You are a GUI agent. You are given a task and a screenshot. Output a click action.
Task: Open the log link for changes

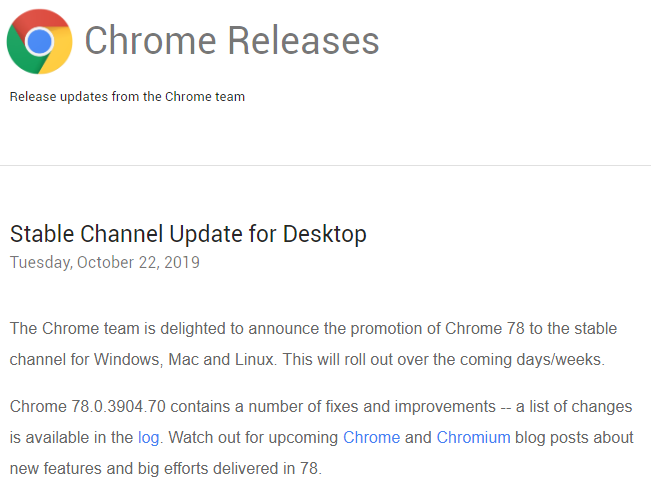click(x=149, y=438)
